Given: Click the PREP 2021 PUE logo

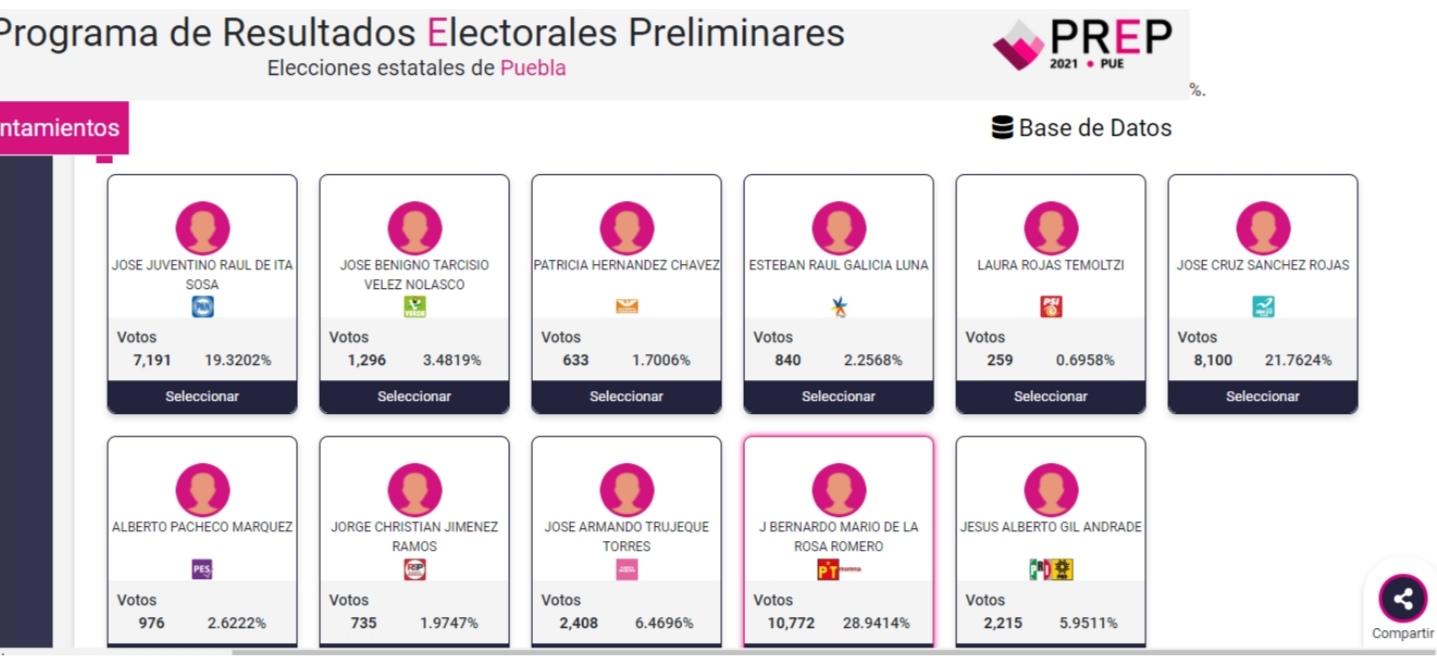Looking at the screenshot, I should (1082, 45).
